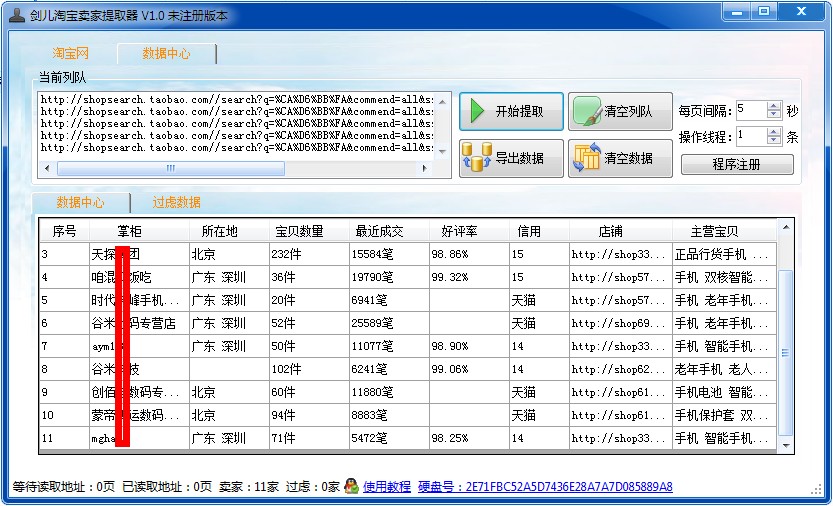
Task: Click the QQ penguin icon in status bar
Action: 351,485
